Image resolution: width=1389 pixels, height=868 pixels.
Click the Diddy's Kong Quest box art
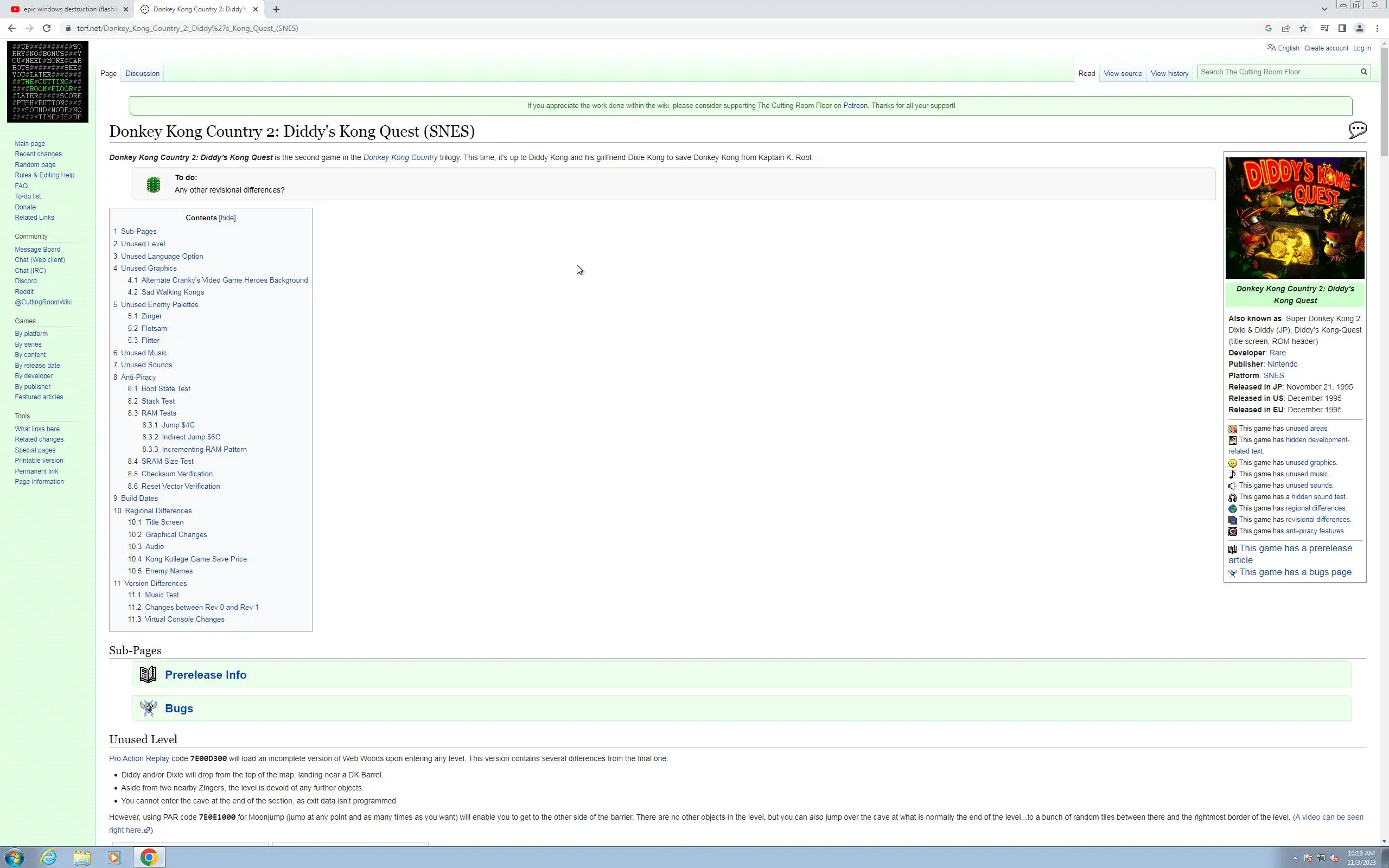tap(1295, 218)
